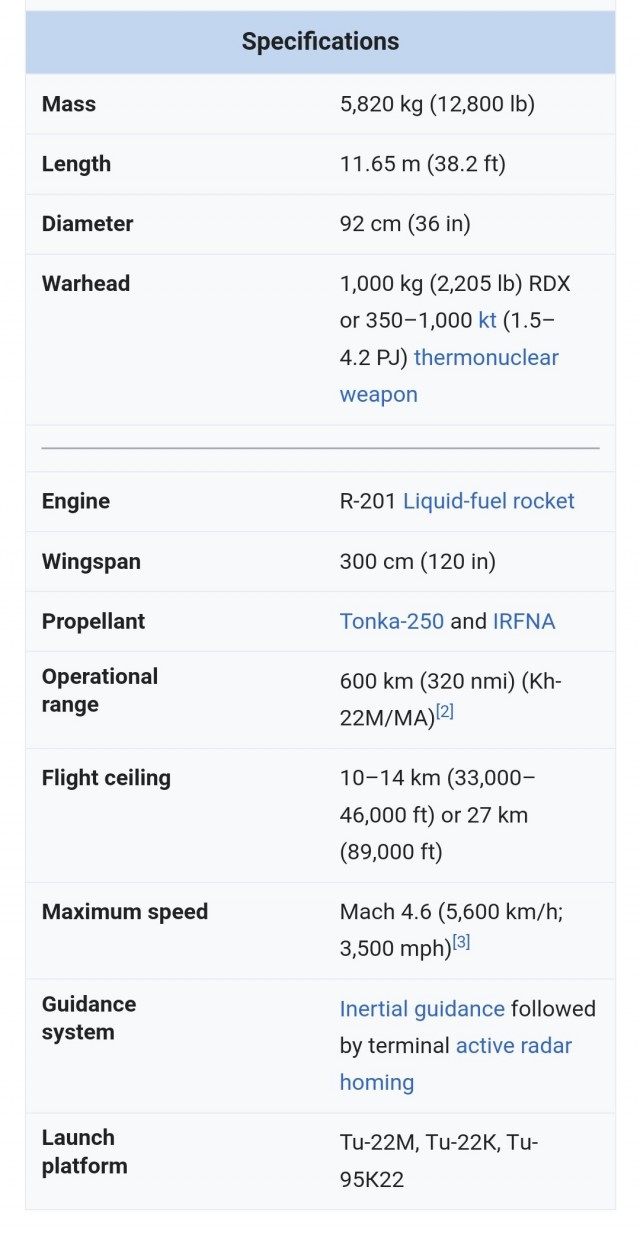Open the IRFNA link
This screenshot has width=640, height=1238.
pyautogui.click(x=524, y=621)
